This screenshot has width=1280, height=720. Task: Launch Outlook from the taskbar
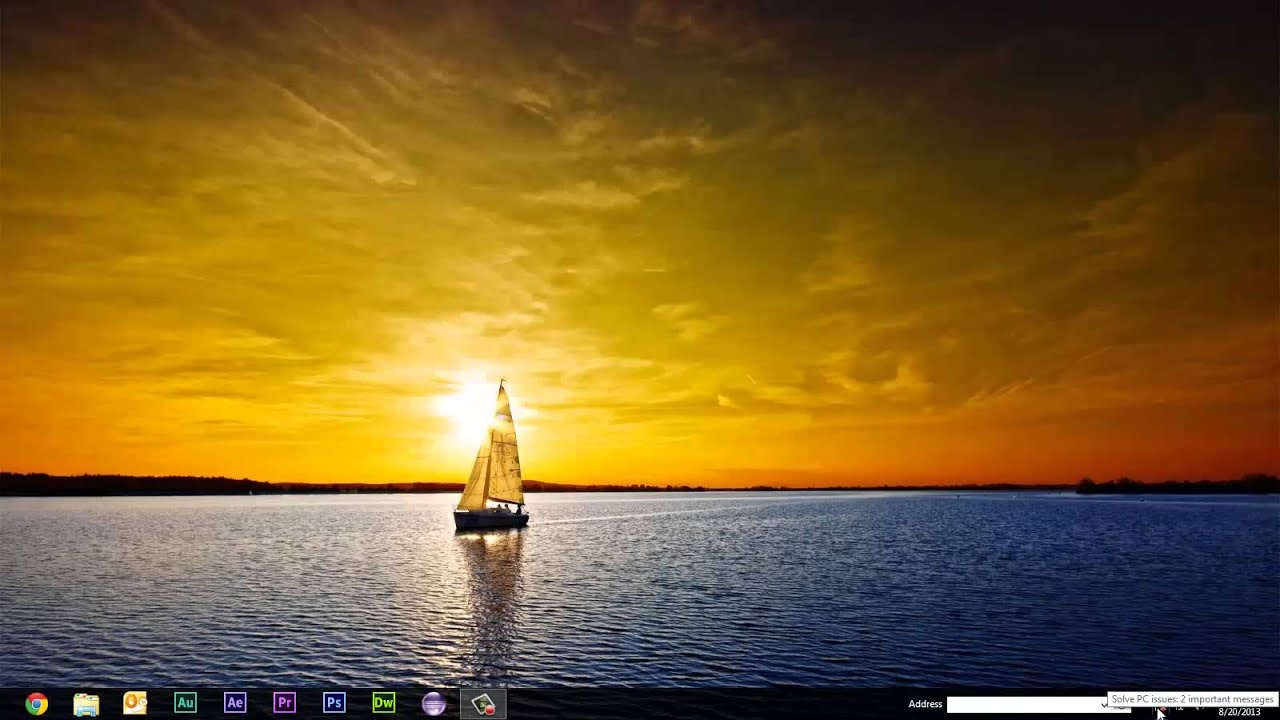click(x=135, y=703)
